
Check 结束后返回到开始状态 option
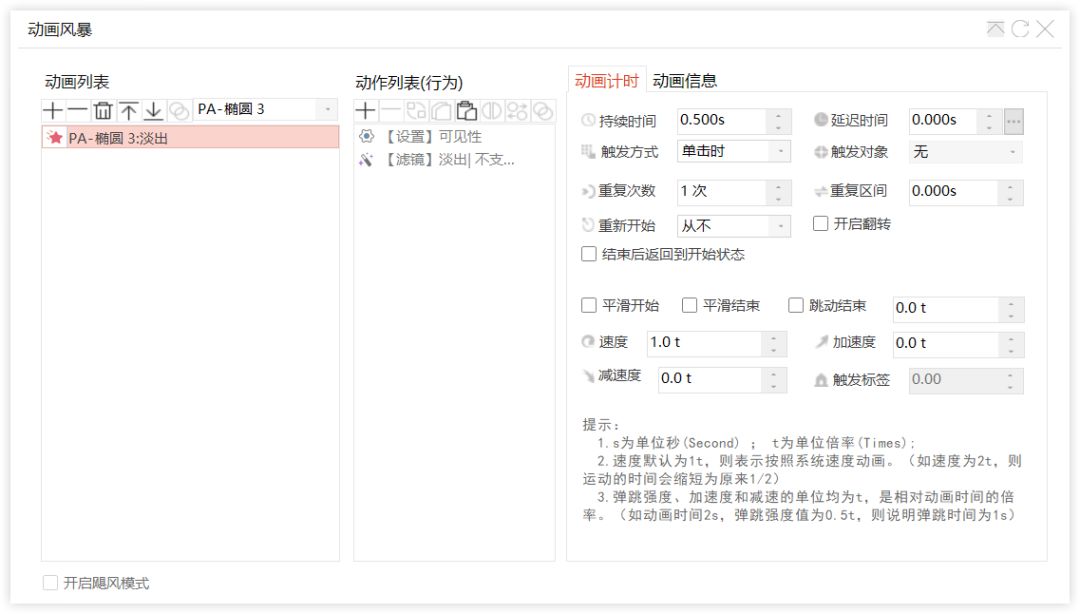[x=589, y=254]
